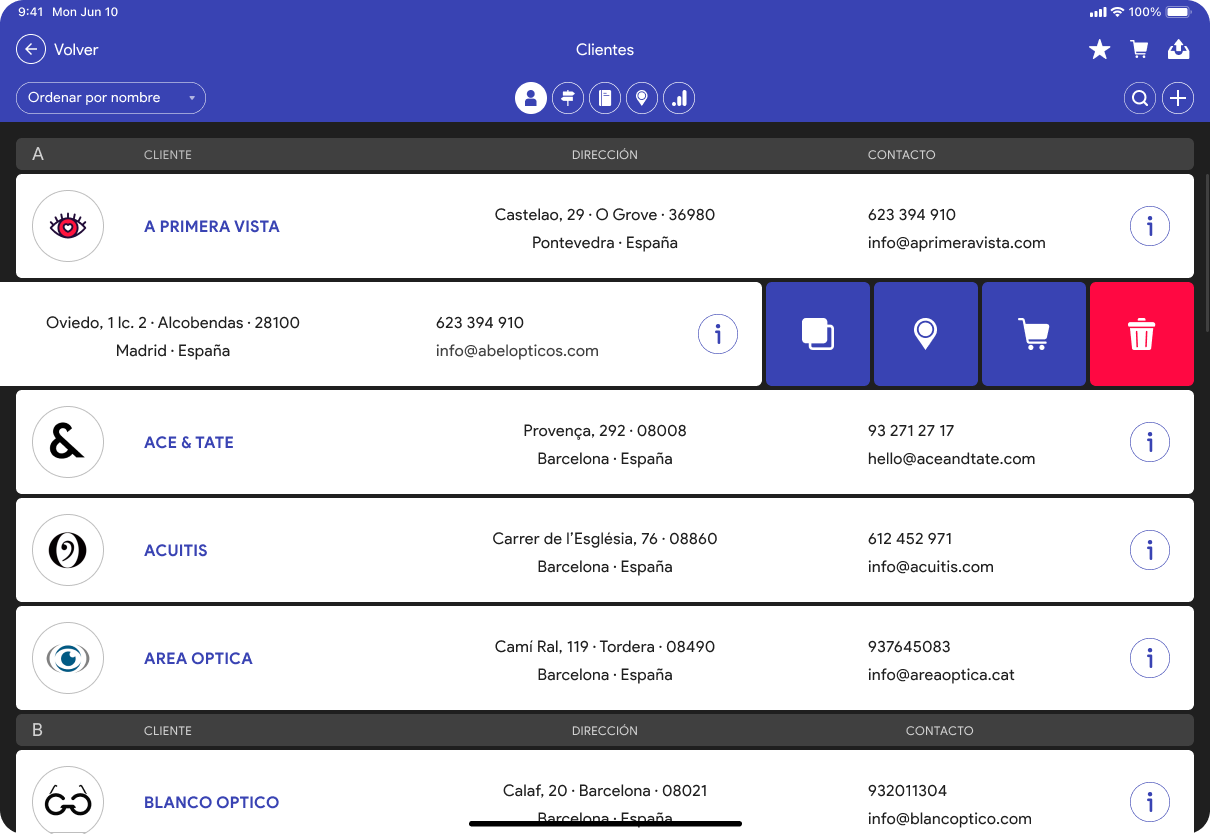The height and width of the screenshot is (834, 1210).
Task: Open info for ACUITIS
Action: click(x=1150, y=550)
